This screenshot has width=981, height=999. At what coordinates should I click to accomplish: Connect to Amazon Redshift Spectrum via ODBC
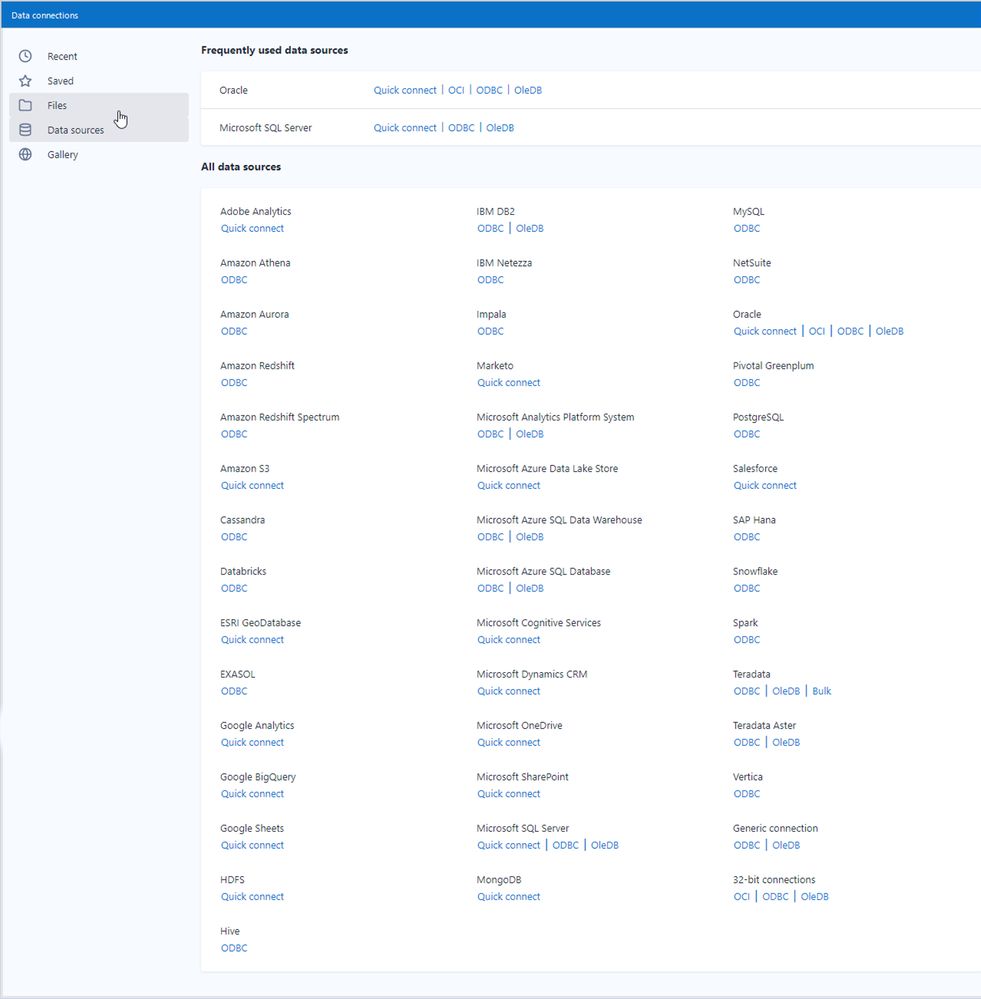(234, 435)
